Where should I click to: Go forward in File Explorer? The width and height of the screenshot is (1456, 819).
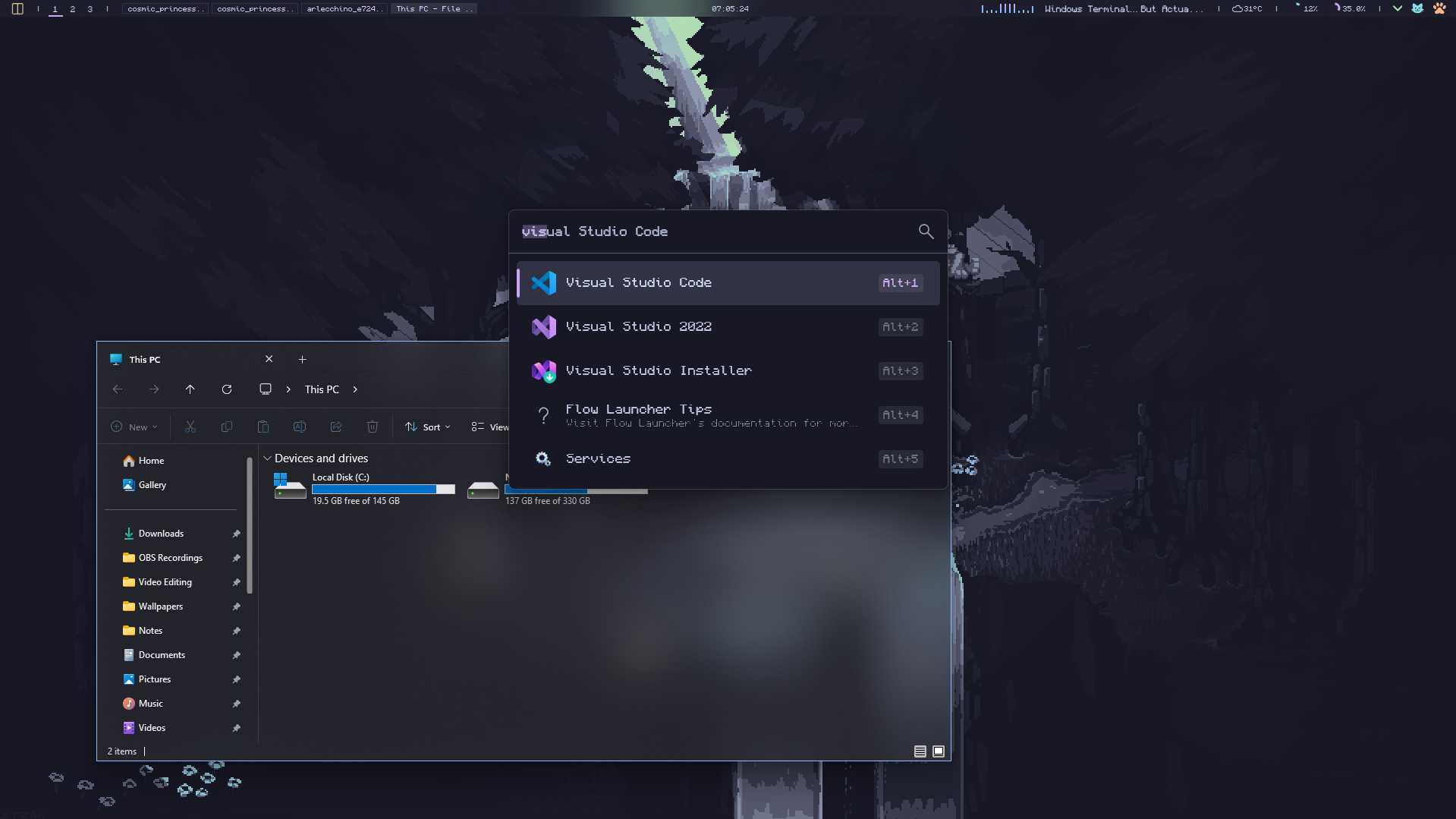[x=154, y=389]
